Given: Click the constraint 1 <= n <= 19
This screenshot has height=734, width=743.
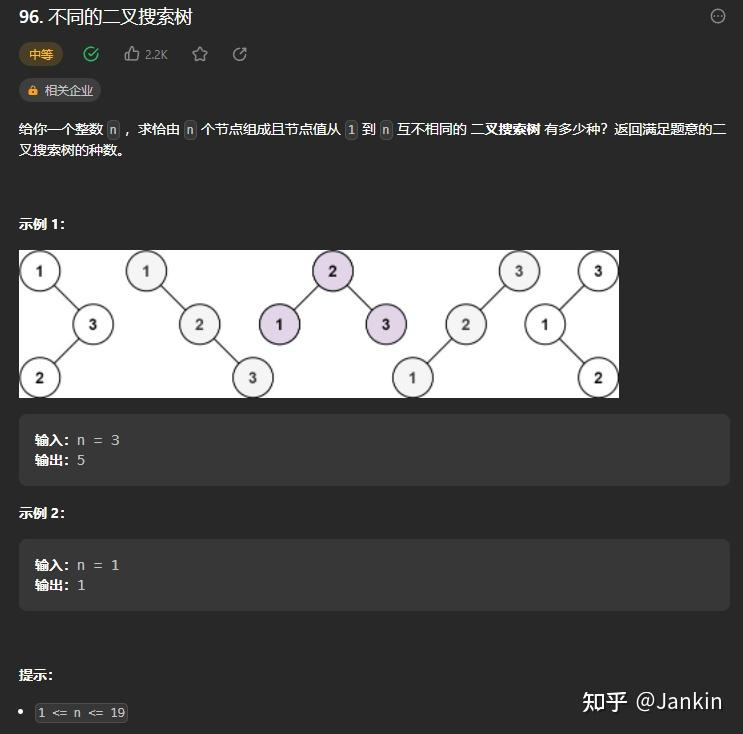Looking at the screenshot, I should coord(82,713).
